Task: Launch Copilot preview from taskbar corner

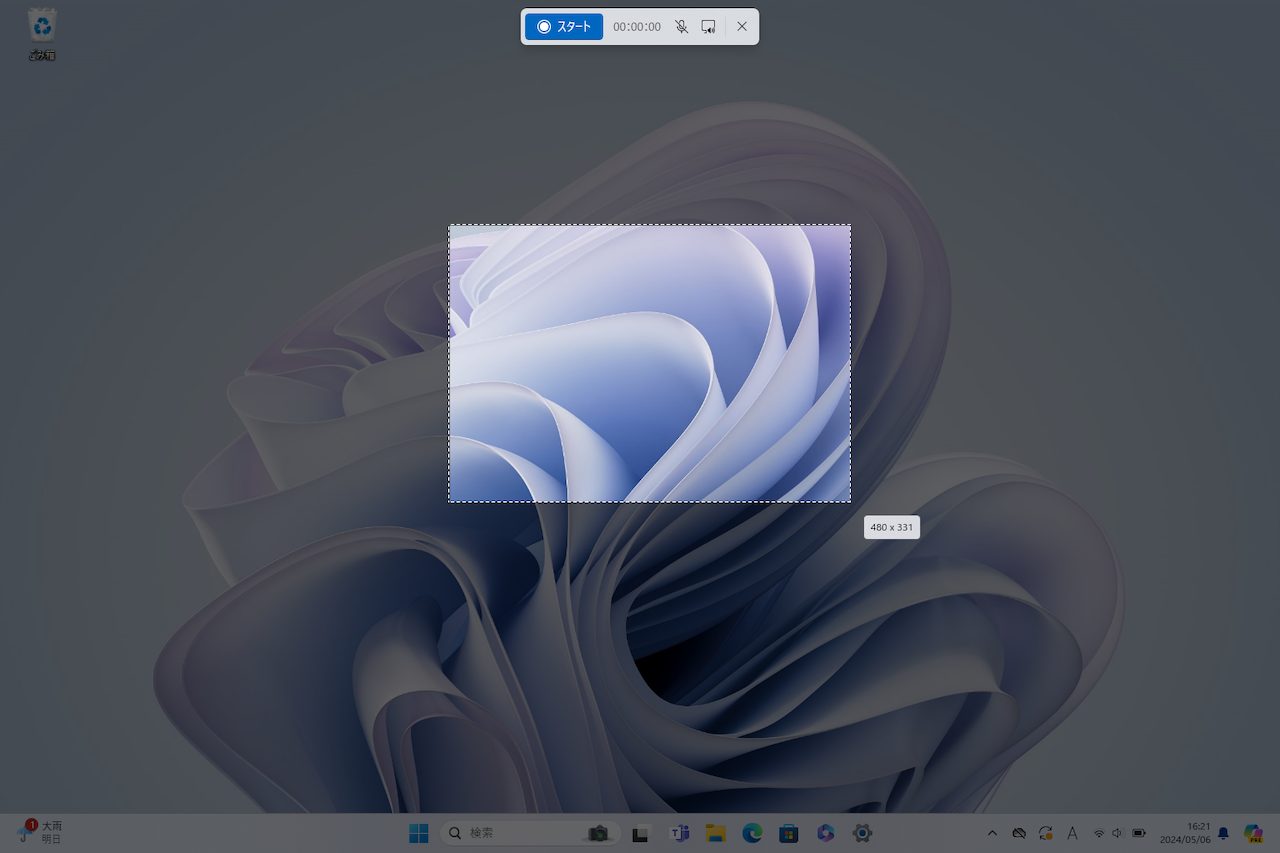Action: click(x=1253, y=833)
